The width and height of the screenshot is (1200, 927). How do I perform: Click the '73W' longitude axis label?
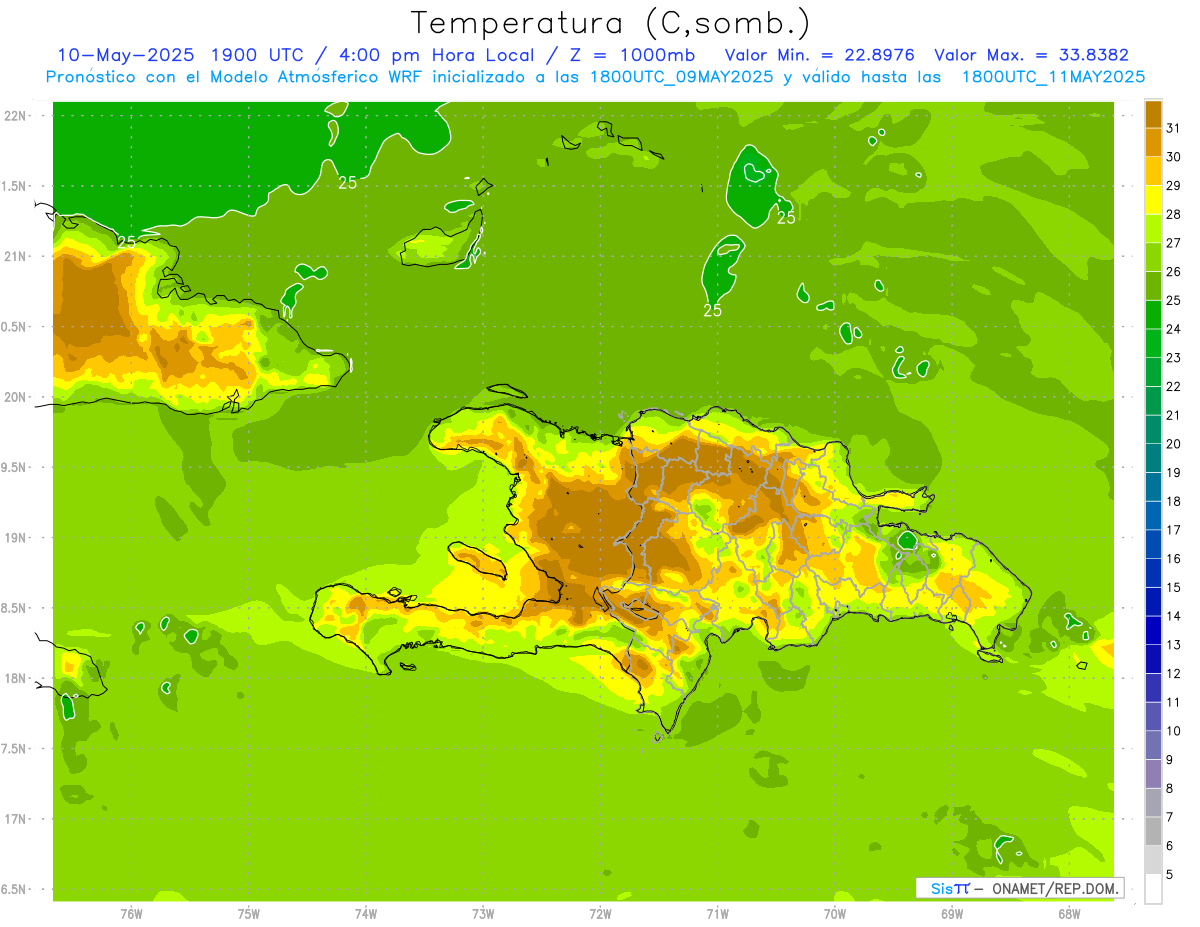coord(483,913)
